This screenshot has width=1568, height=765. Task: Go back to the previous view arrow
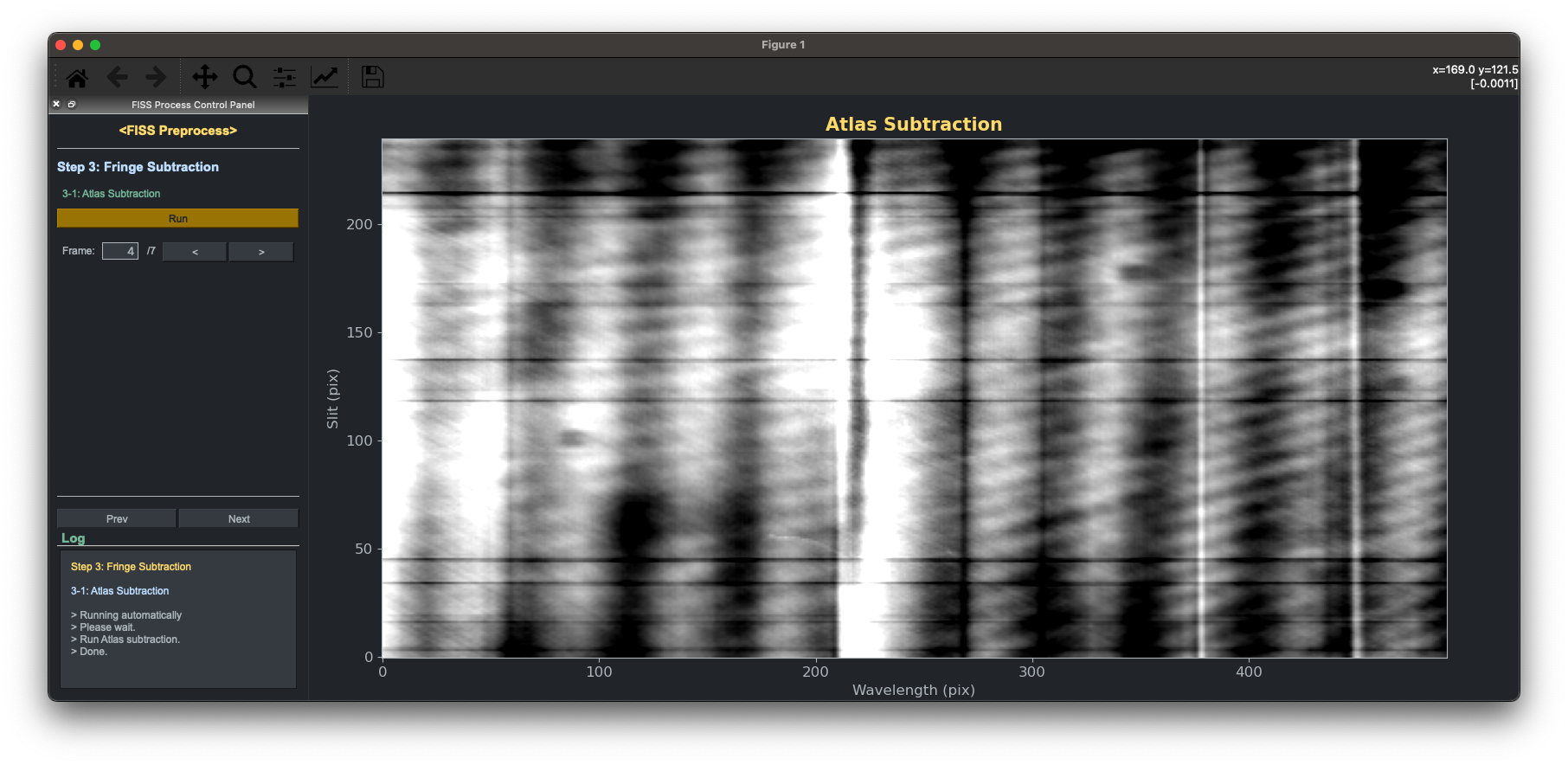(117, 77)
